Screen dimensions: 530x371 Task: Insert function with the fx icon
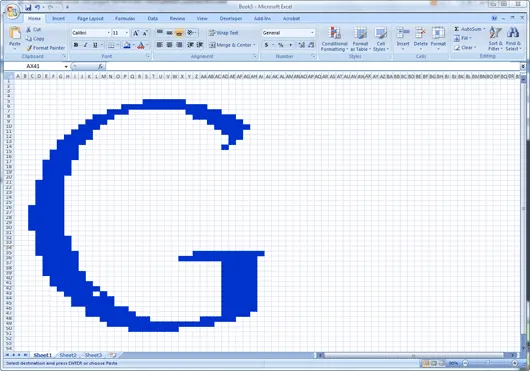pos(100,66)
